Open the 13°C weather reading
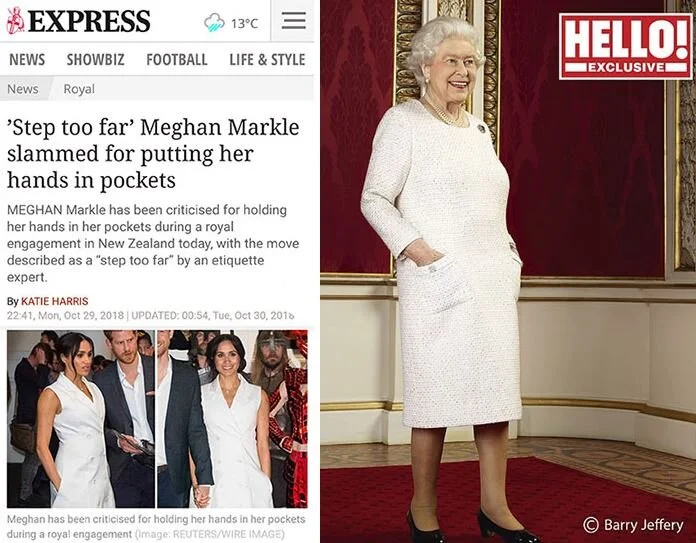Image resolution: width=696 pixels, height=543 pixels. point(244,23)
